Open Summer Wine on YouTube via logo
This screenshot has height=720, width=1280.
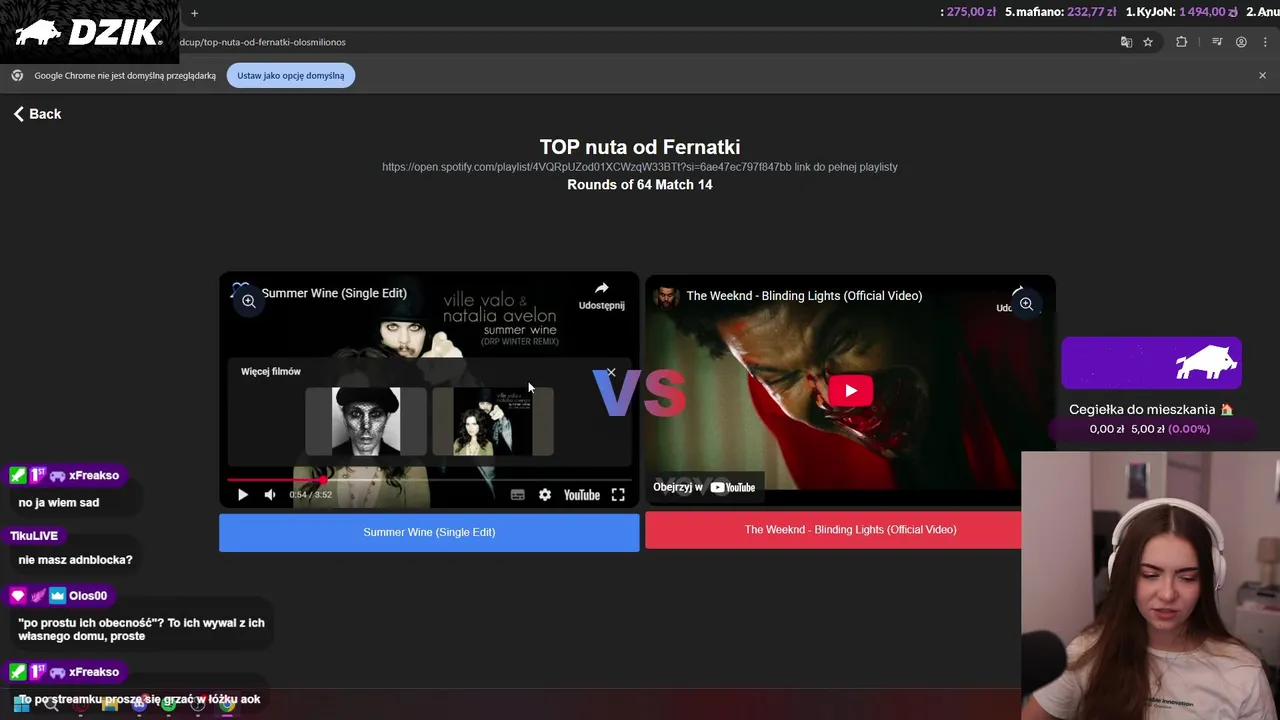tap(581, 495)
